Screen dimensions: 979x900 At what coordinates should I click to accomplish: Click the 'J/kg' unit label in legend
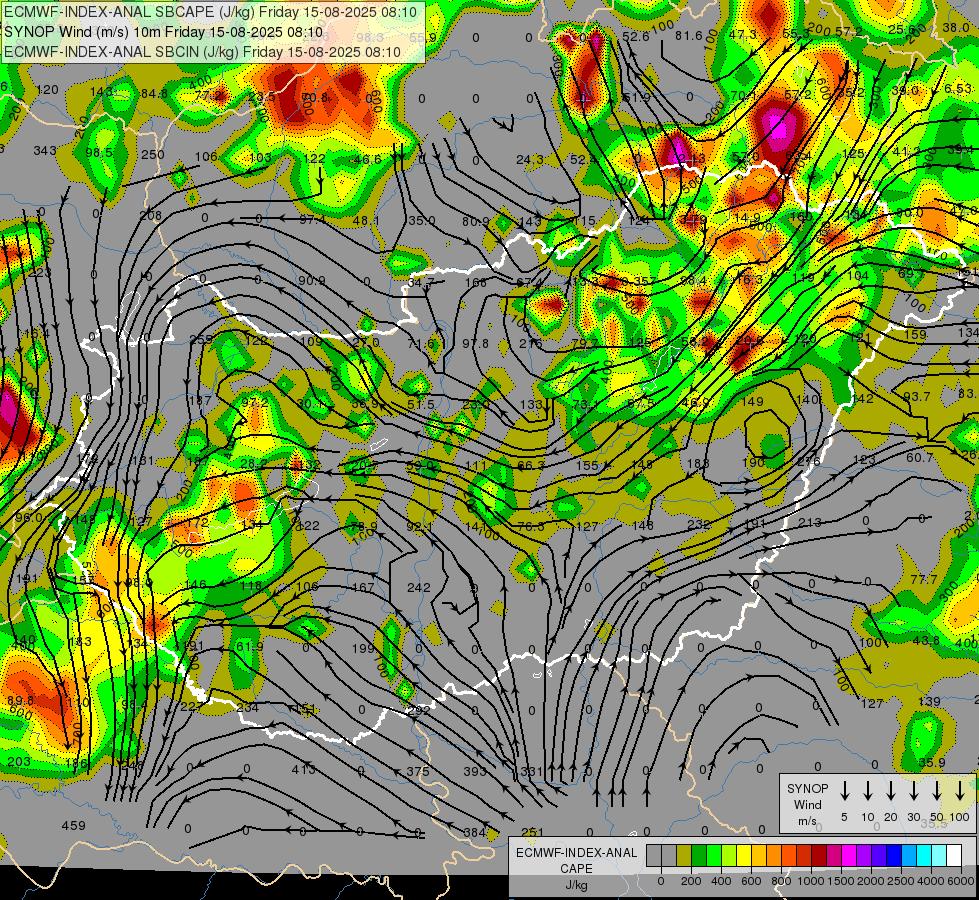(577, 886)
